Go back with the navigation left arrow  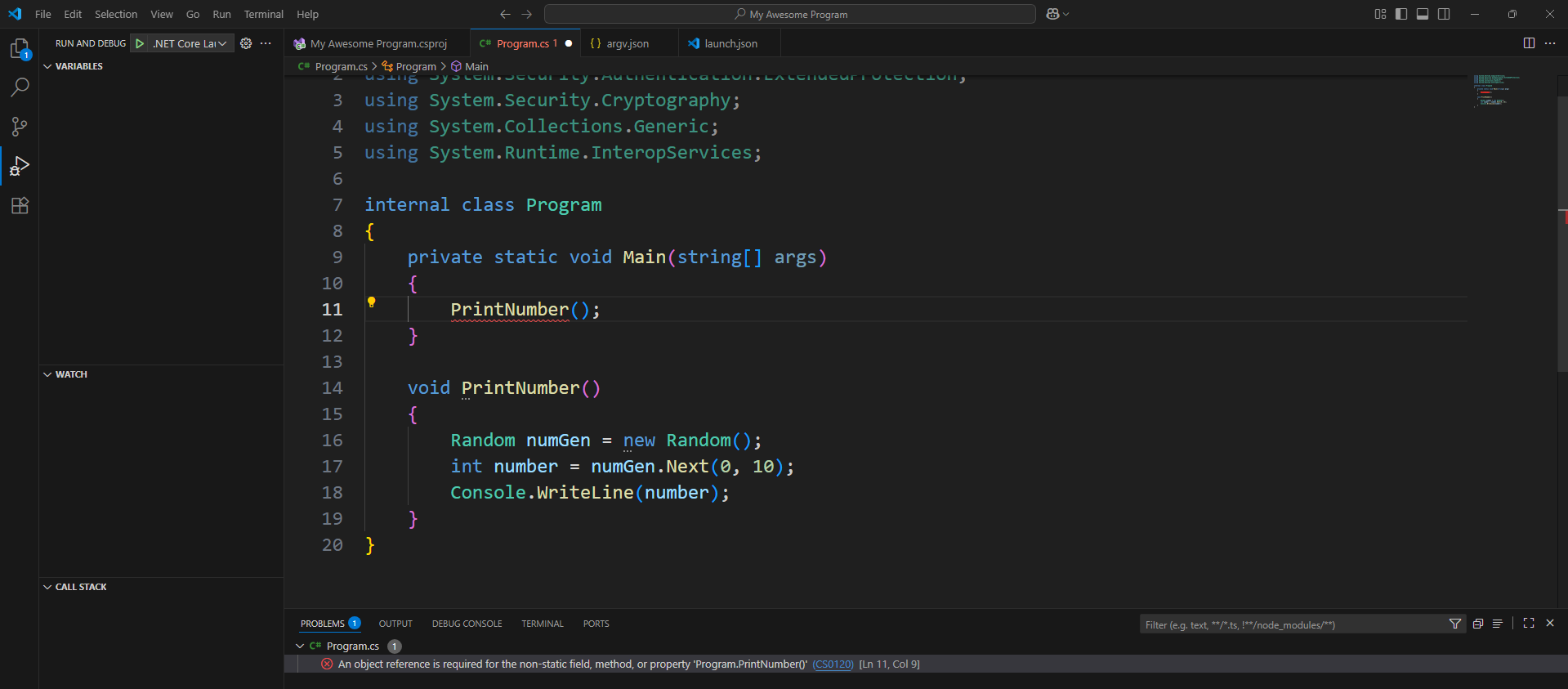pyautogui.click(x=505, y=14)
